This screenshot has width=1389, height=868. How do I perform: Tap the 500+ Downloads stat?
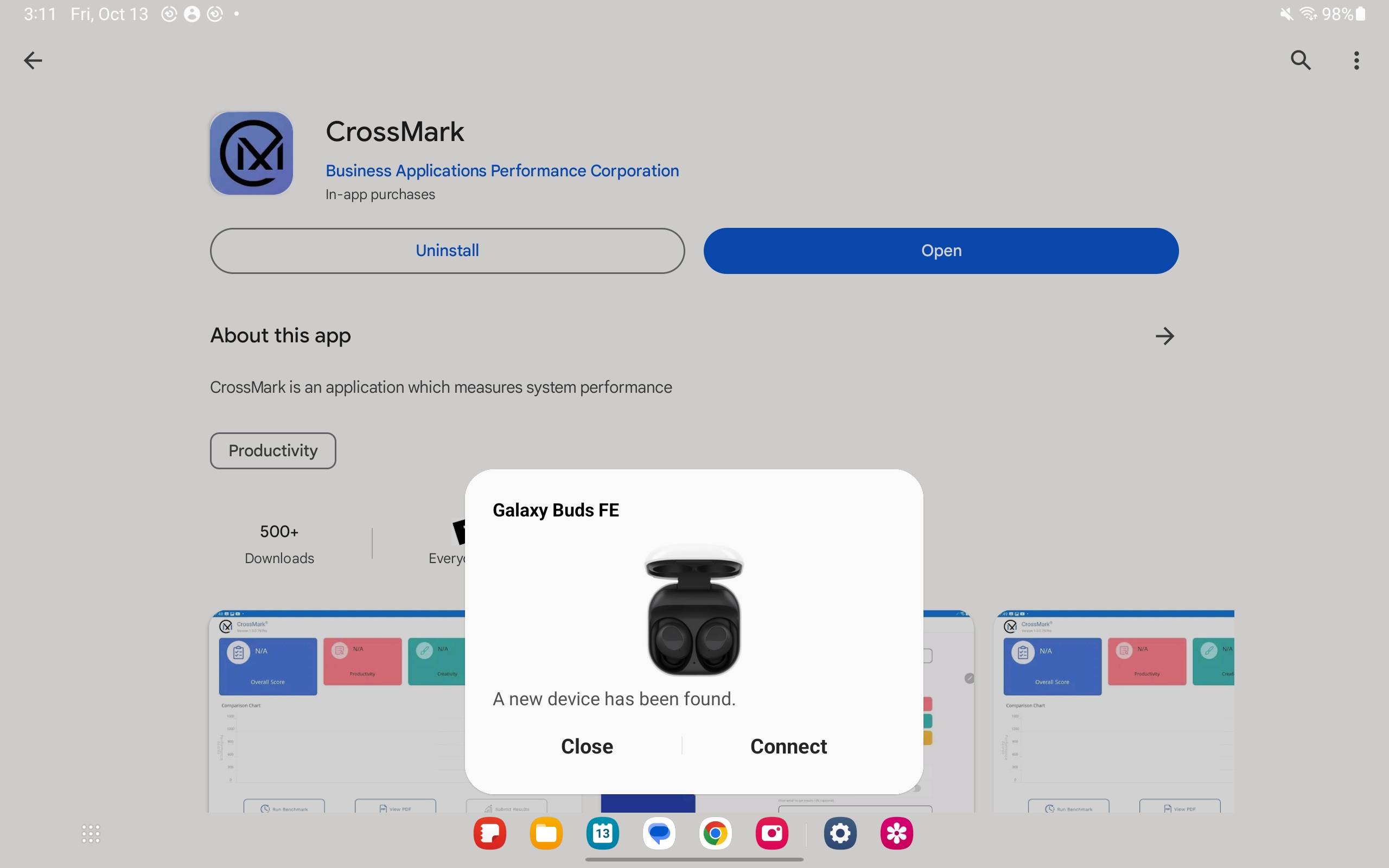pyautogui.click(x=279, y=544)
